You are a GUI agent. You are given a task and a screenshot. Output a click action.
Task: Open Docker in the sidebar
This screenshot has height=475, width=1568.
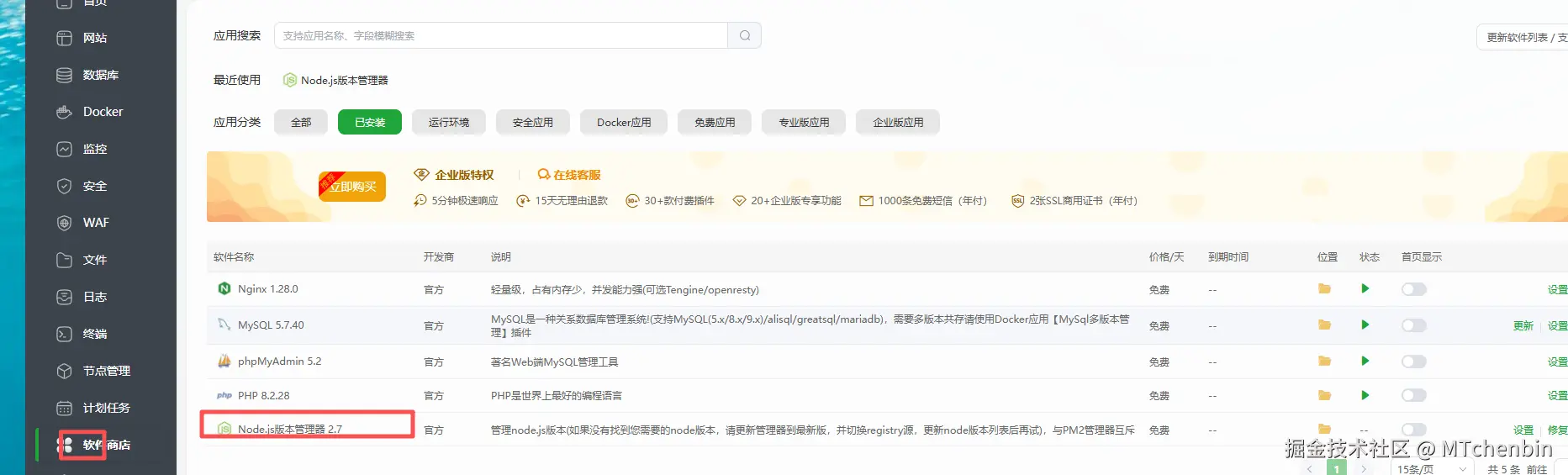click(101, 112)
